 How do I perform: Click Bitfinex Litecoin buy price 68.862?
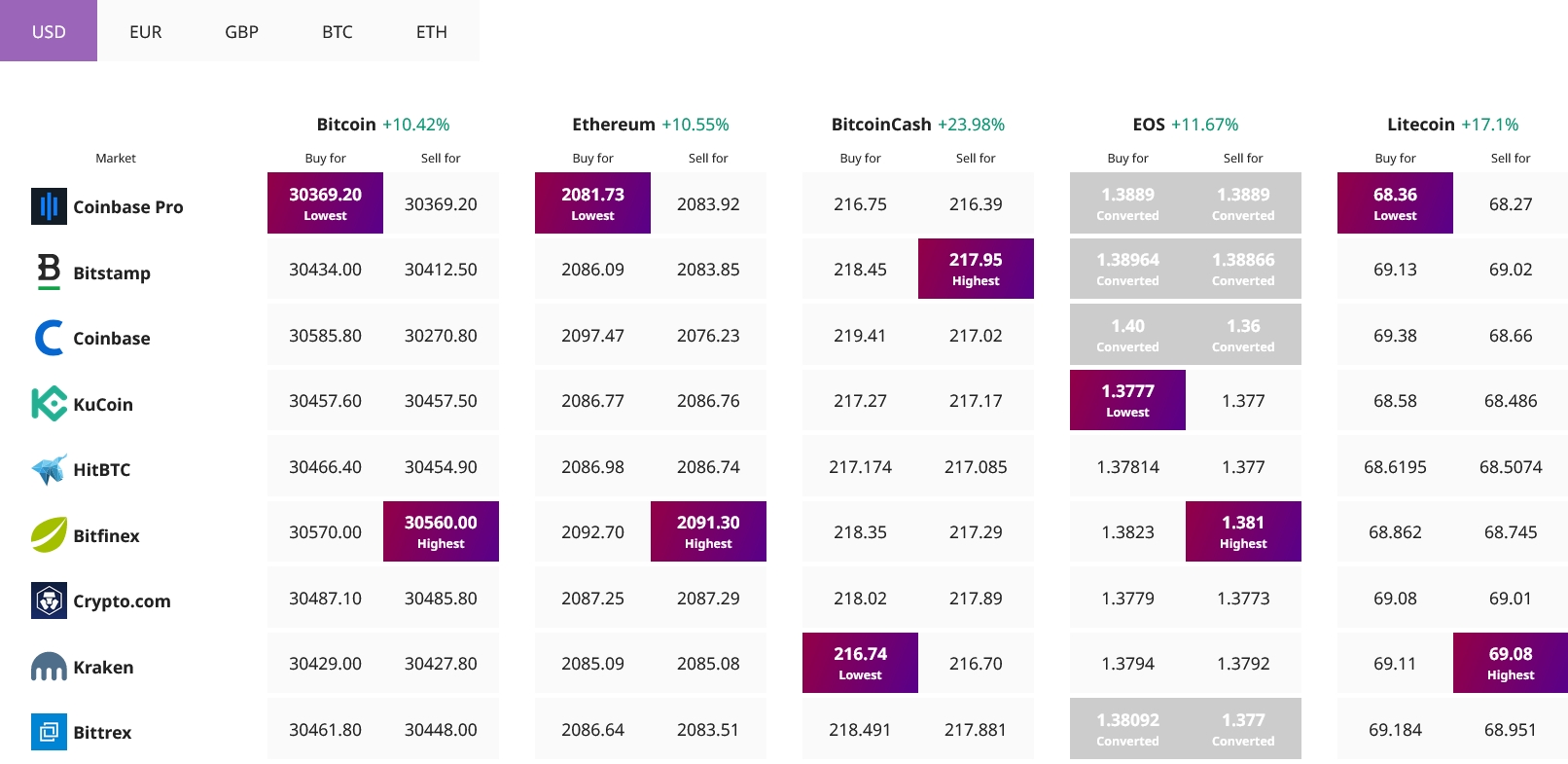pos(1395,531)
